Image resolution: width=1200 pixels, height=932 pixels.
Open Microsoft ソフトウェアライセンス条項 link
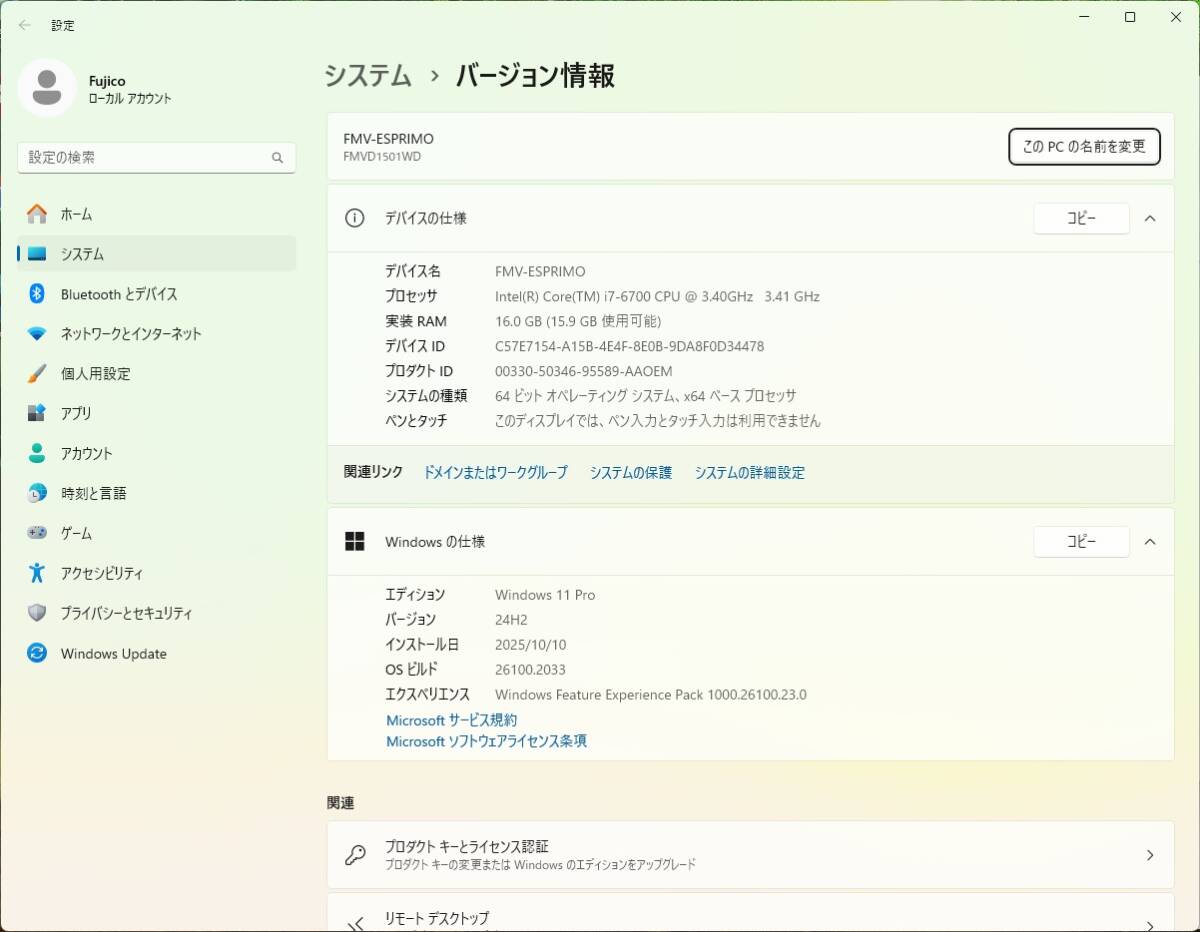tap(486, 741)
